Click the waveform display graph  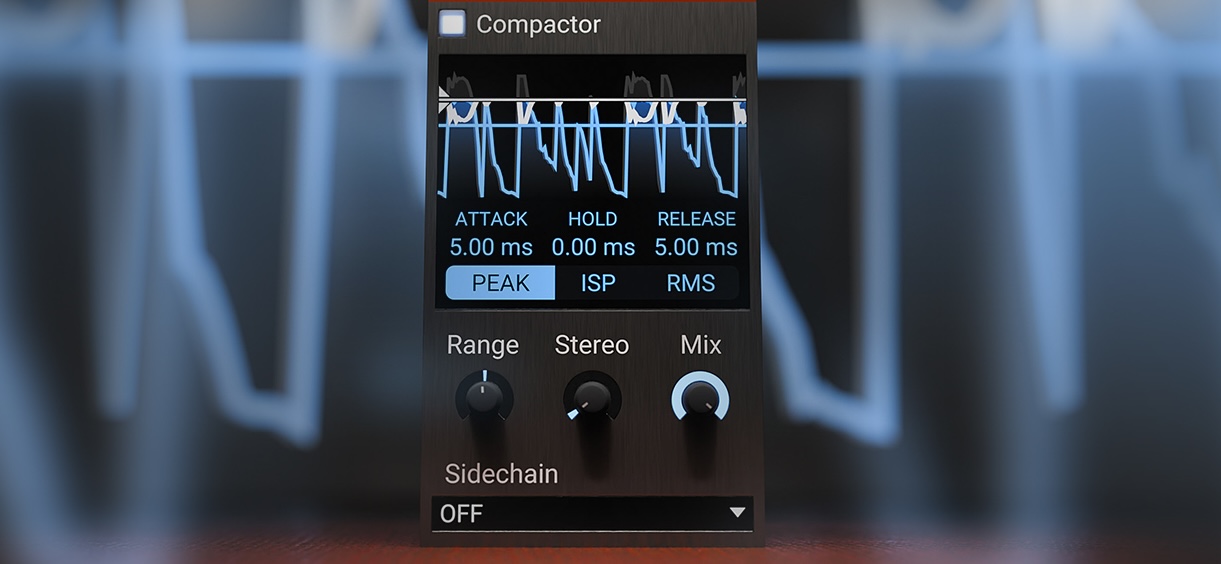(592, 127)
